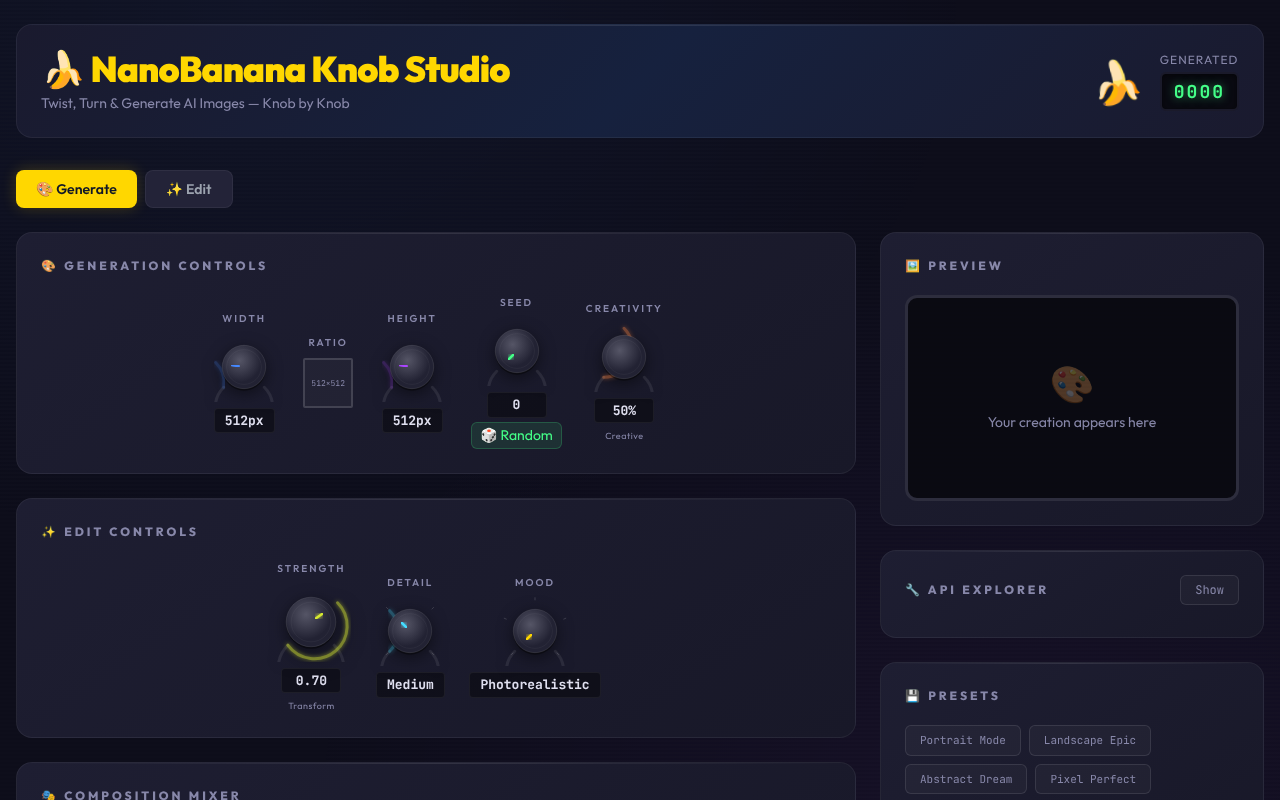
Task: Click the Transform label under Strength
Action: tap(311, 706)
